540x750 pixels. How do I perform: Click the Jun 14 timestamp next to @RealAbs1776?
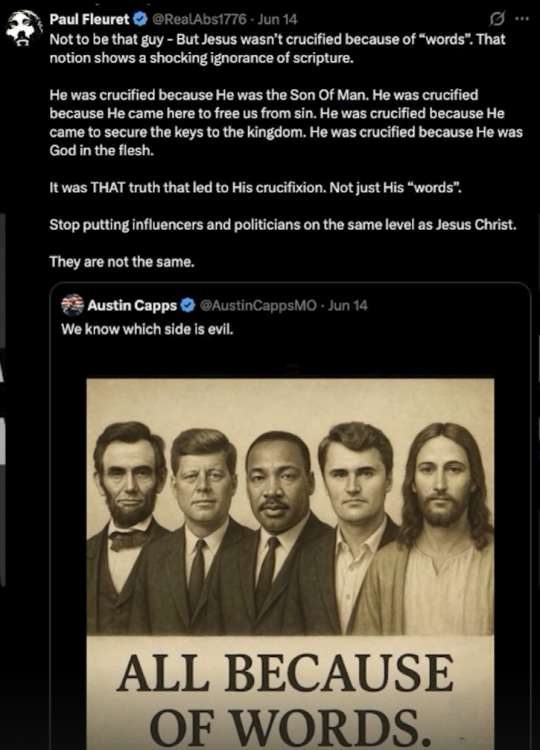(277, 19)
